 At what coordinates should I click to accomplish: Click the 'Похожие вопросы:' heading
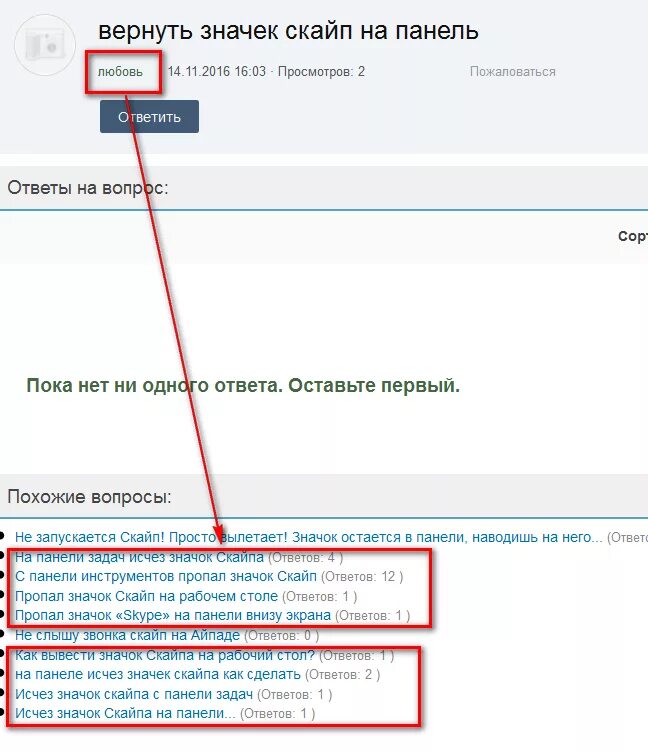[x=89, y=496]
